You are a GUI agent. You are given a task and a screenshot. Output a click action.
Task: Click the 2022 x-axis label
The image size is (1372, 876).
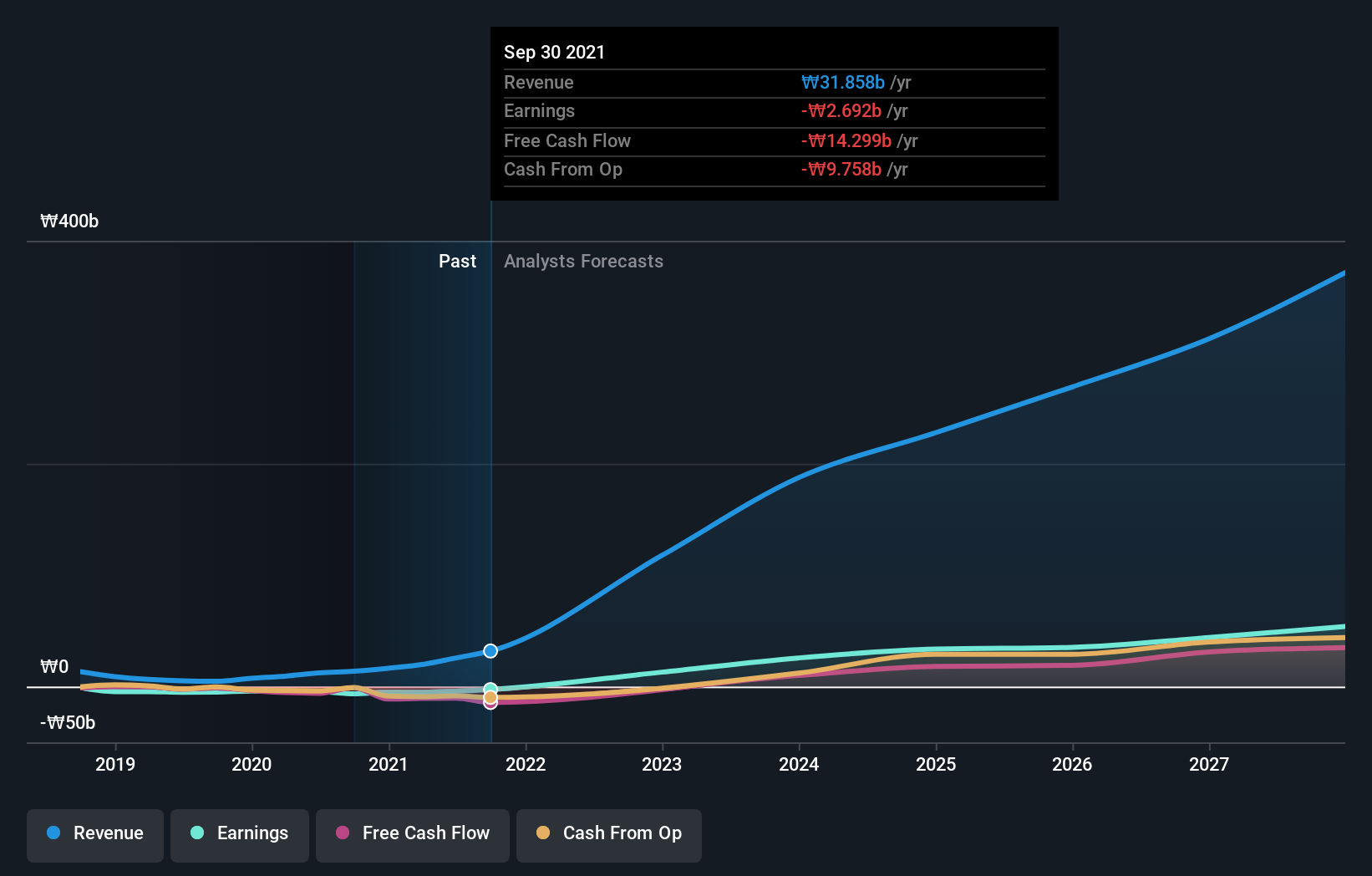526,764
